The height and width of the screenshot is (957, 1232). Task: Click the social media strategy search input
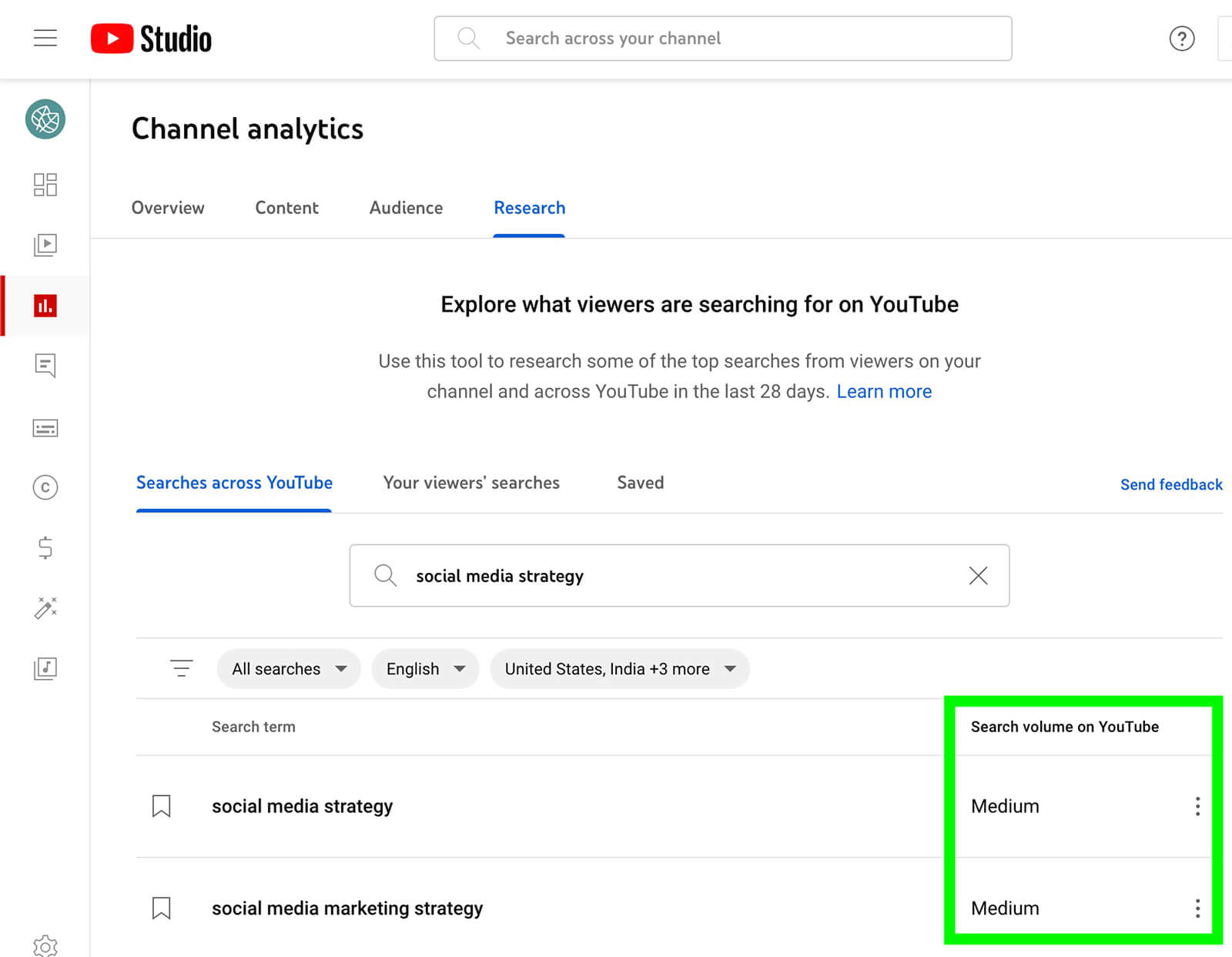tap(679, 576)
